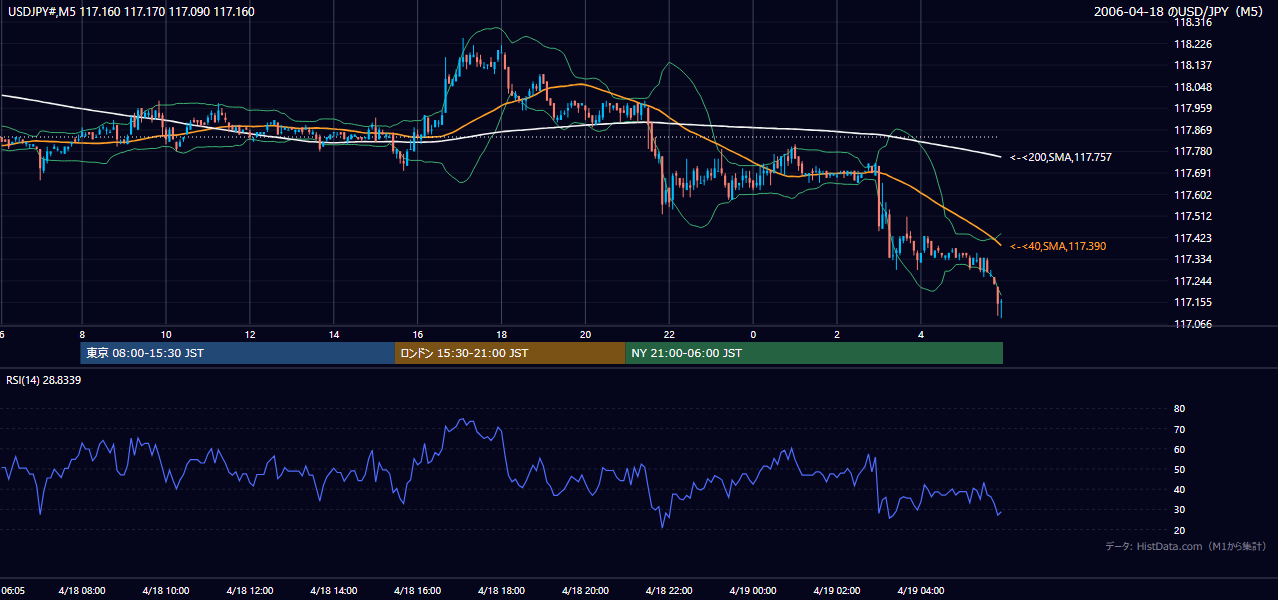Click price axis value 117.334
The height and width of the screenshot is (600, 1278).
pyautogui.click(x=1193, y=259)
